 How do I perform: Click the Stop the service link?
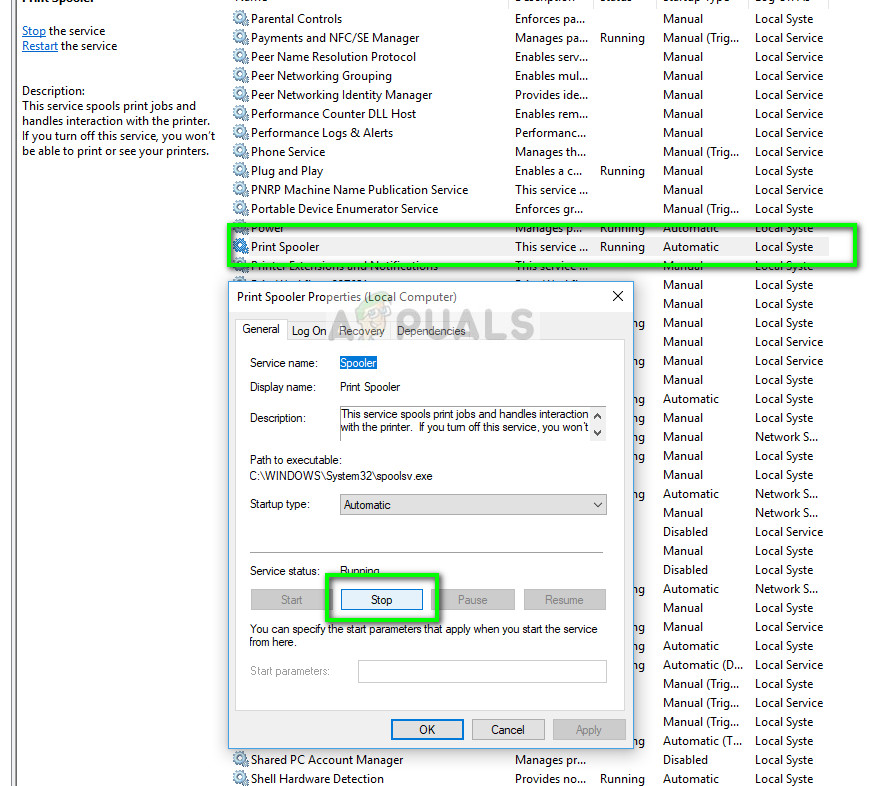coord(34,31)
